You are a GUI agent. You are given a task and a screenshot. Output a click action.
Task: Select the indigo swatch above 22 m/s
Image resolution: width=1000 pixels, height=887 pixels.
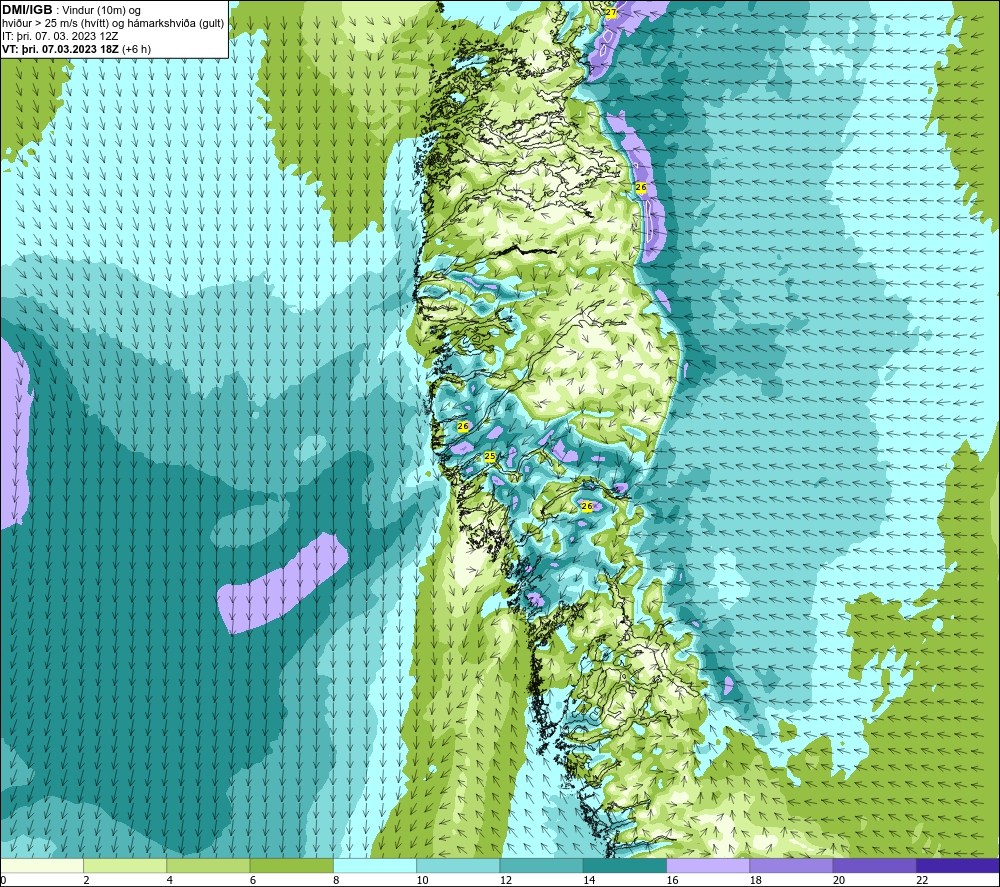pos(957,865)
